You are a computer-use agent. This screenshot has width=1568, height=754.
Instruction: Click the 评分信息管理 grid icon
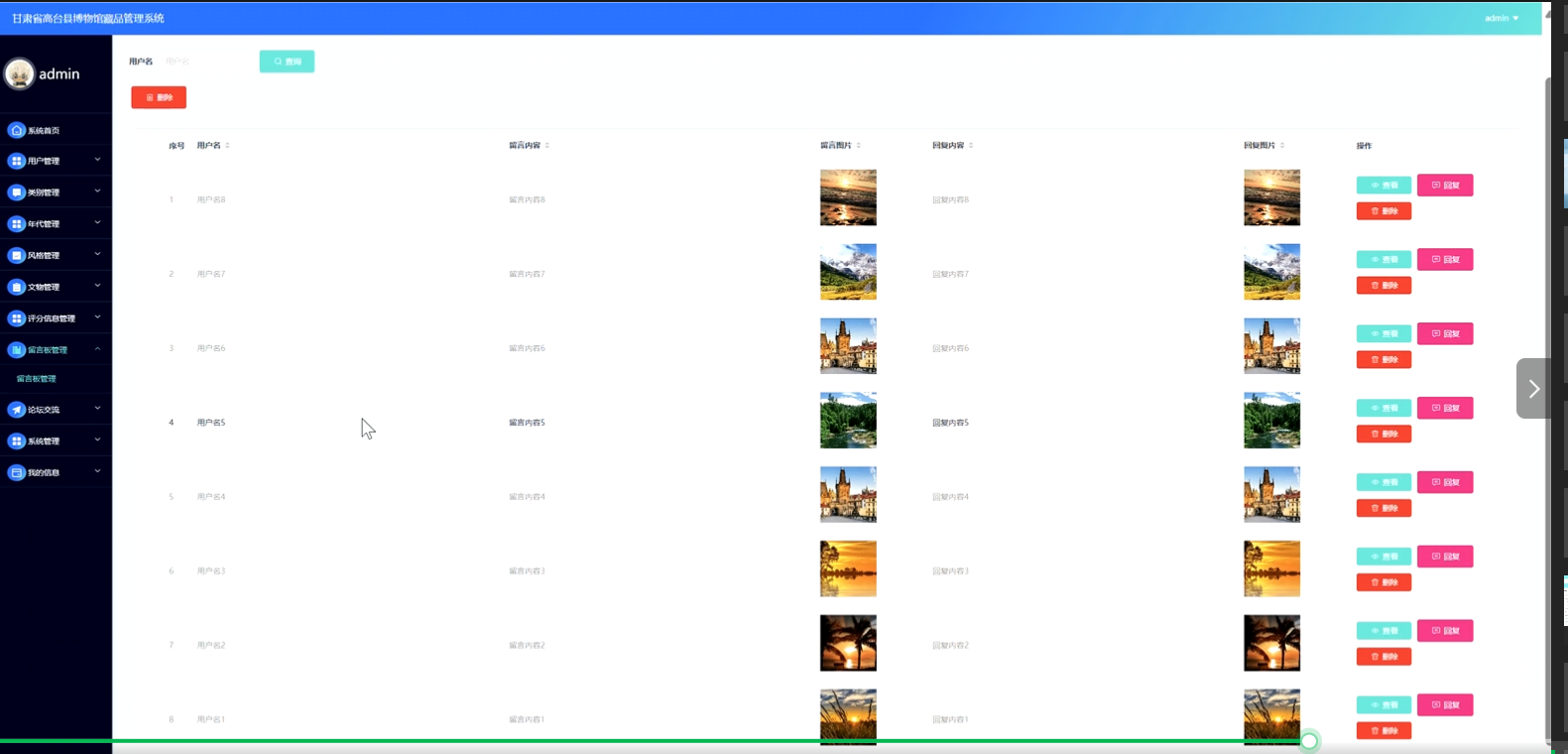pyautogui.click(x=17, y=318)
